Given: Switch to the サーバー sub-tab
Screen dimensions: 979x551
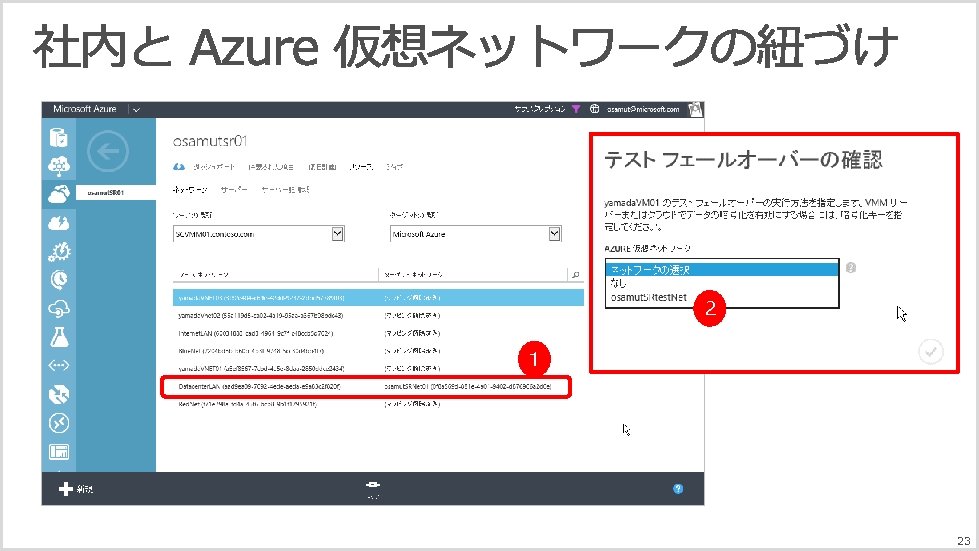Looking at the screenshot, I should pos(234,190).
